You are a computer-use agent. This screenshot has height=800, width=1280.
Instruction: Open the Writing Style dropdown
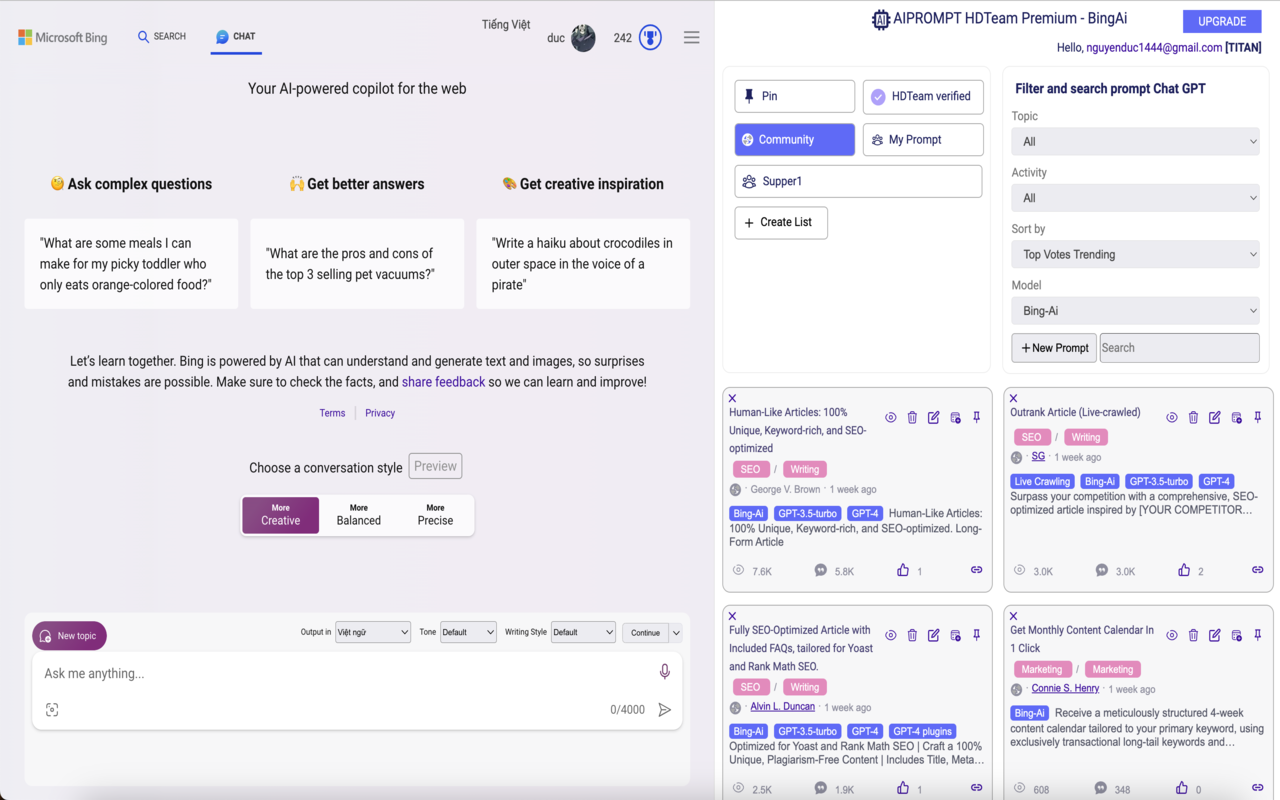(x=583, y=632)
